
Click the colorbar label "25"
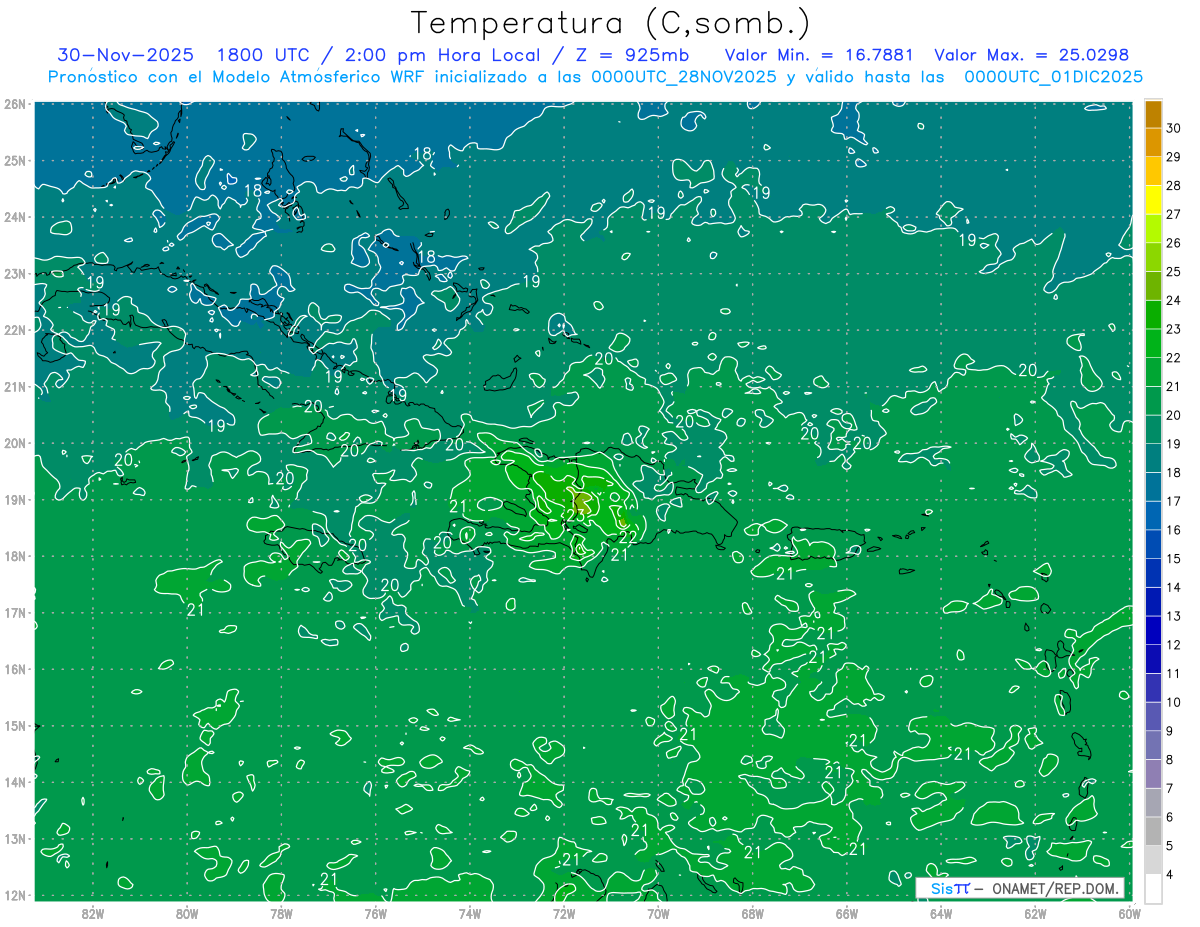coord(1174,271)
